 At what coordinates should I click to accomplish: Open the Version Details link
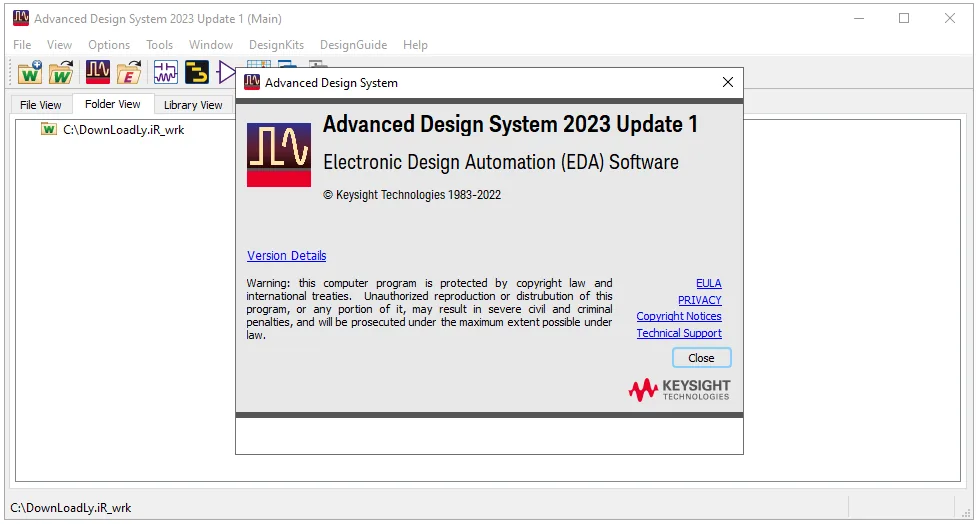[x=286, y=255]
